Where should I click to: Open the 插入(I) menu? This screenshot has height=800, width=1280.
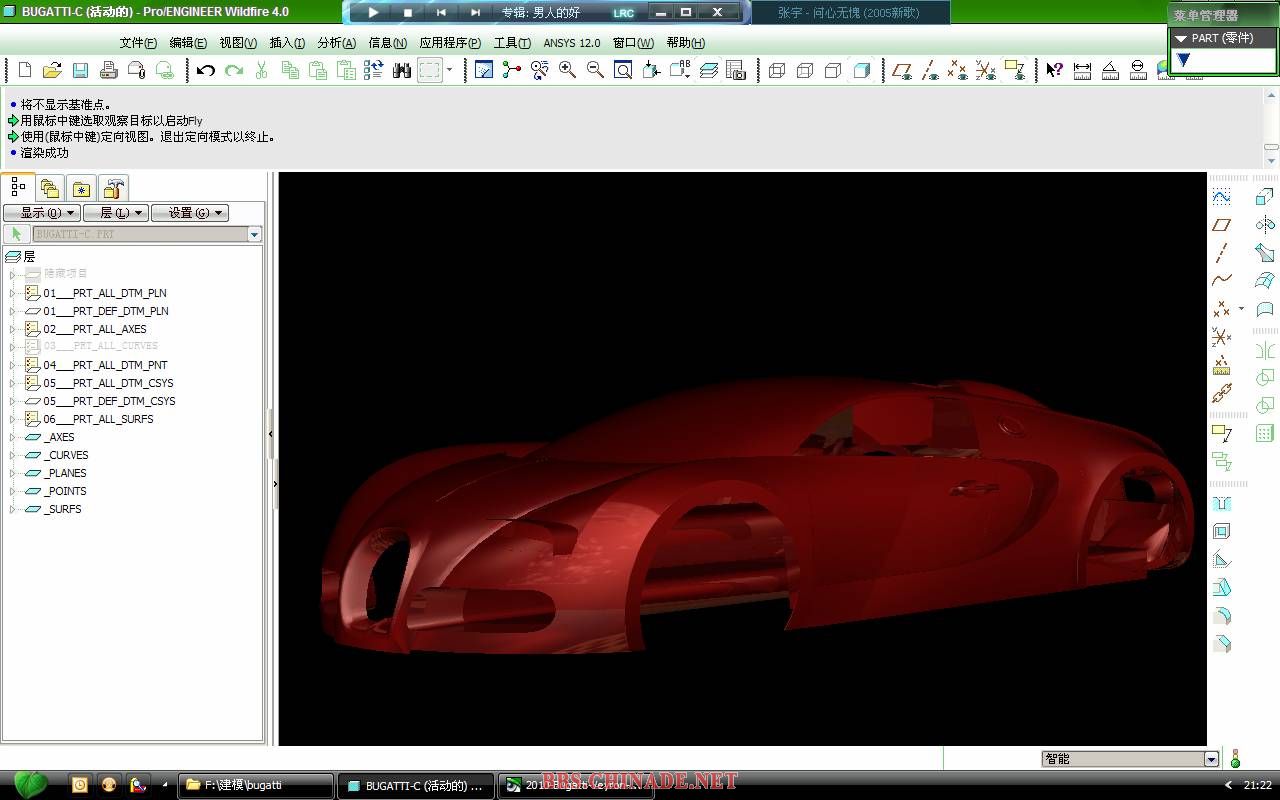[x=287, y=43]
